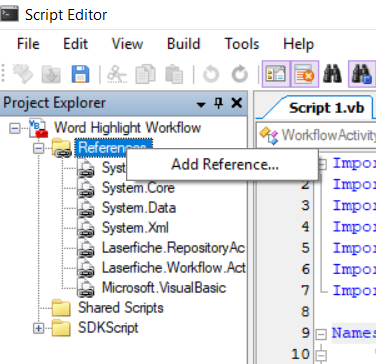This screenshot has width=376, height=364.
Task: Click the Script Editor title bar icon
Action: coord(10,14)
